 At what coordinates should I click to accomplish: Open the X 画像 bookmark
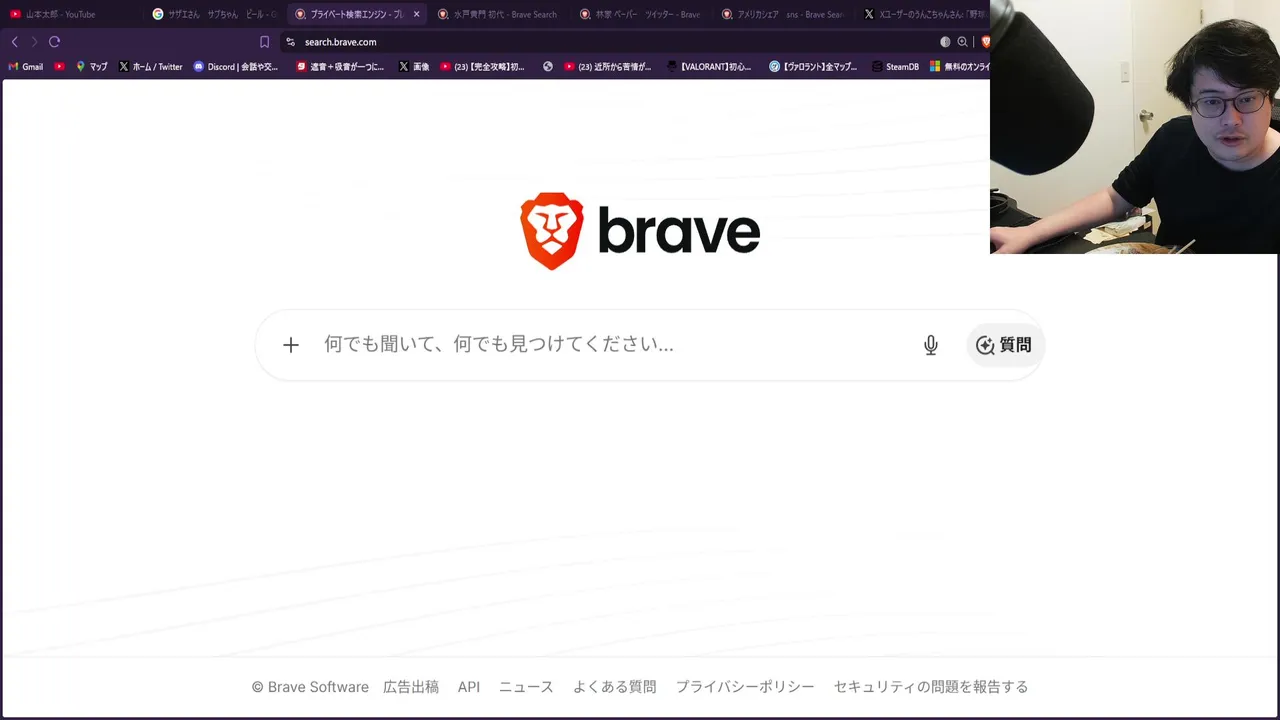click(x=414, y=67)
